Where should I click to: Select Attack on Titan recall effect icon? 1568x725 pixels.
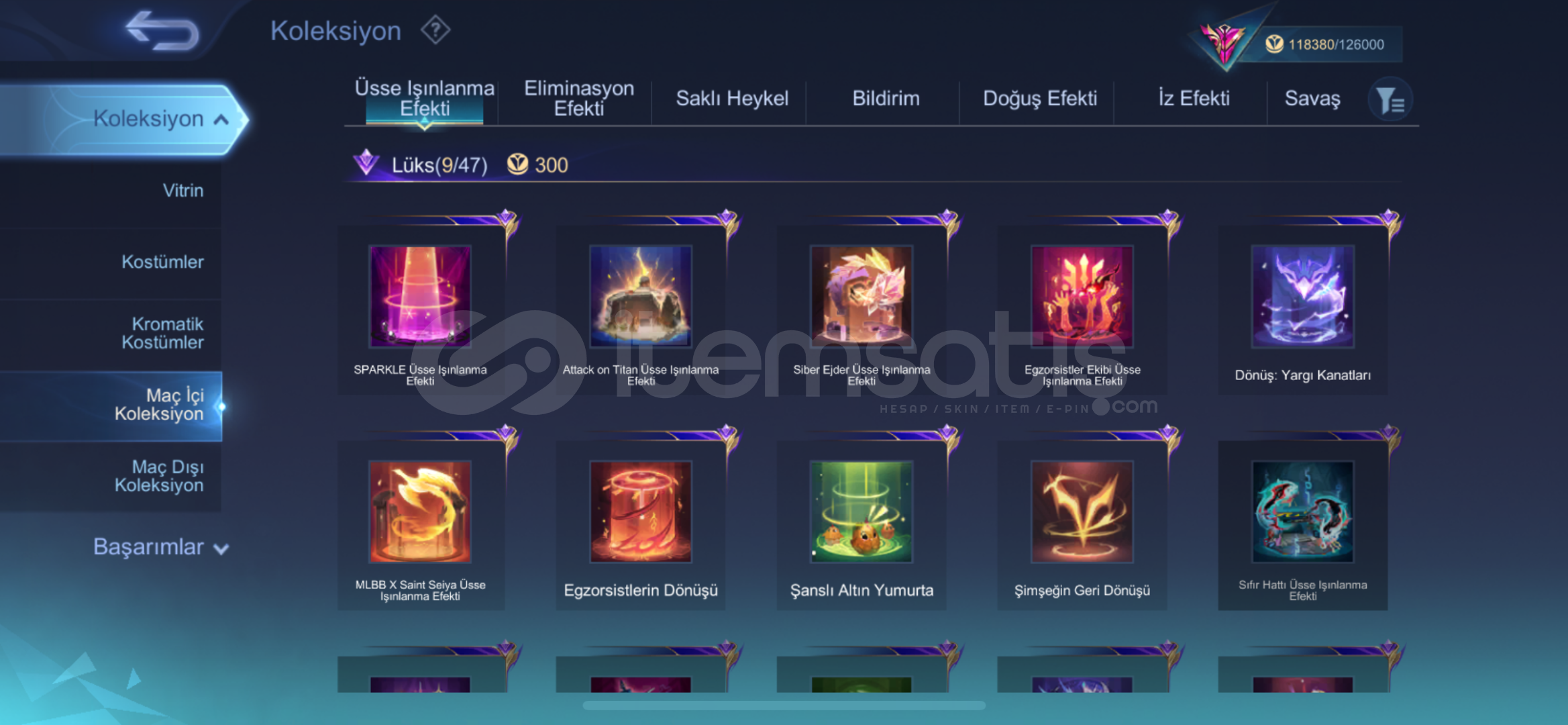pyautogui.click(x=641, y=296)
